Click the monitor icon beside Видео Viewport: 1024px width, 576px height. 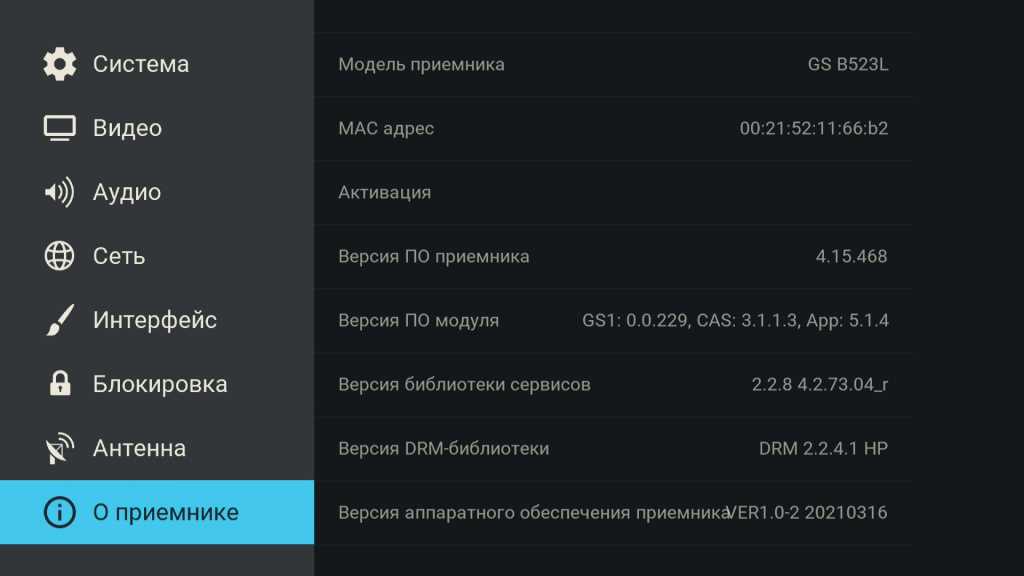point(60,128)
